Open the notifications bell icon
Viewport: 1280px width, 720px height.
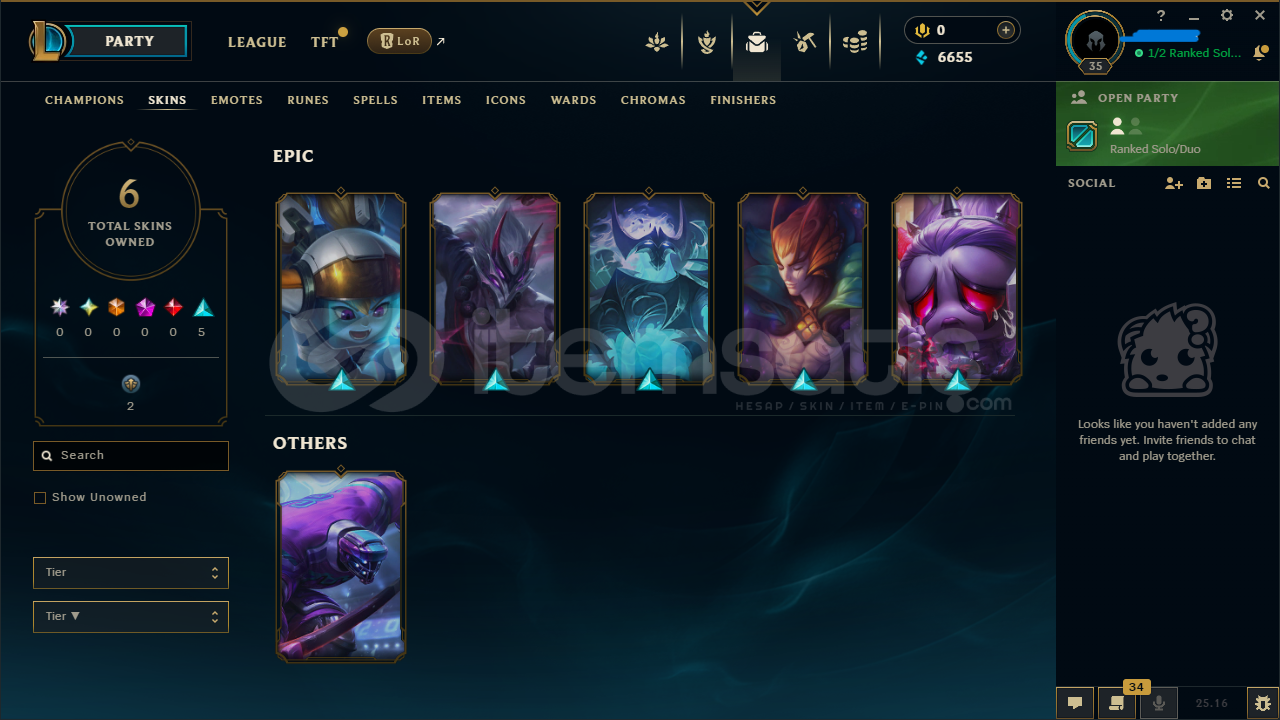click(x=1260, y=52)
